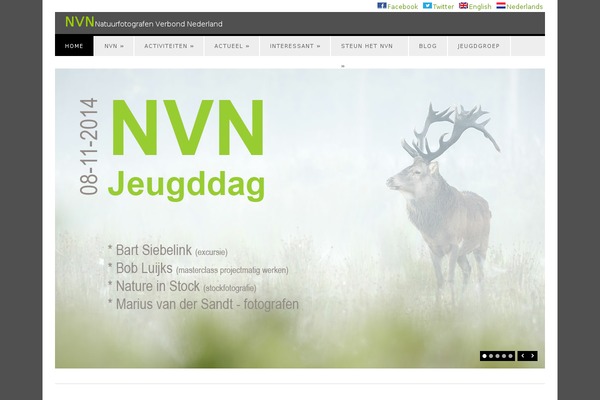The height and width of the screenshot is (400, 600).
Task: Click the Twitter bird icon
Action: pos(427,5)
